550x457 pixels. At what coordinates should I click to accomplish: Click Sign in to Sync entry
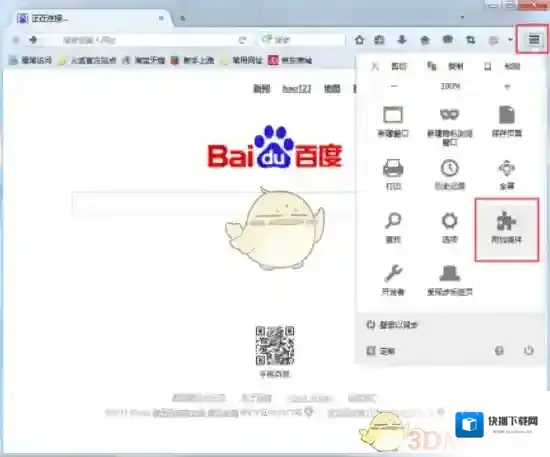(392, 325)
